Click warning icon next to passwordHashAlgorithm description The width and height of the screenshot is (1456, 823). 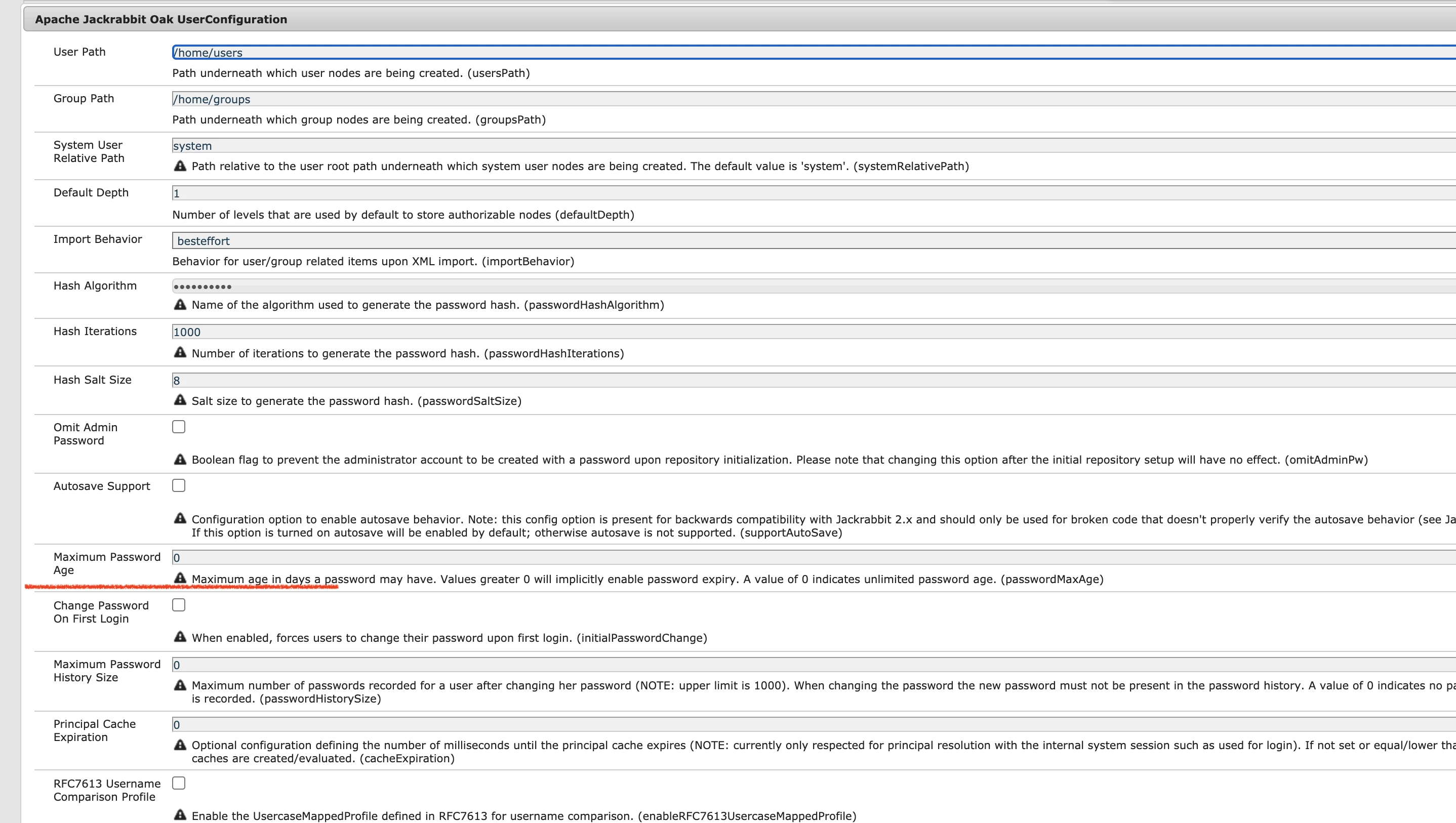(x=180, y=304)
